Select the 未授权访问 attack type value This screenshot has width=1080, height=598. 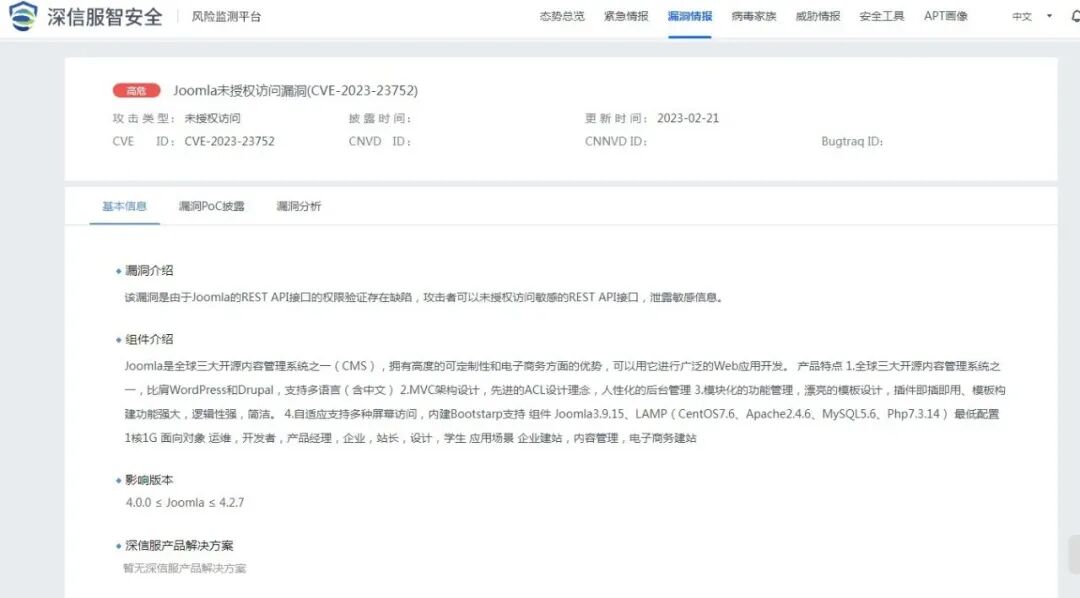[x=212, y=118]
